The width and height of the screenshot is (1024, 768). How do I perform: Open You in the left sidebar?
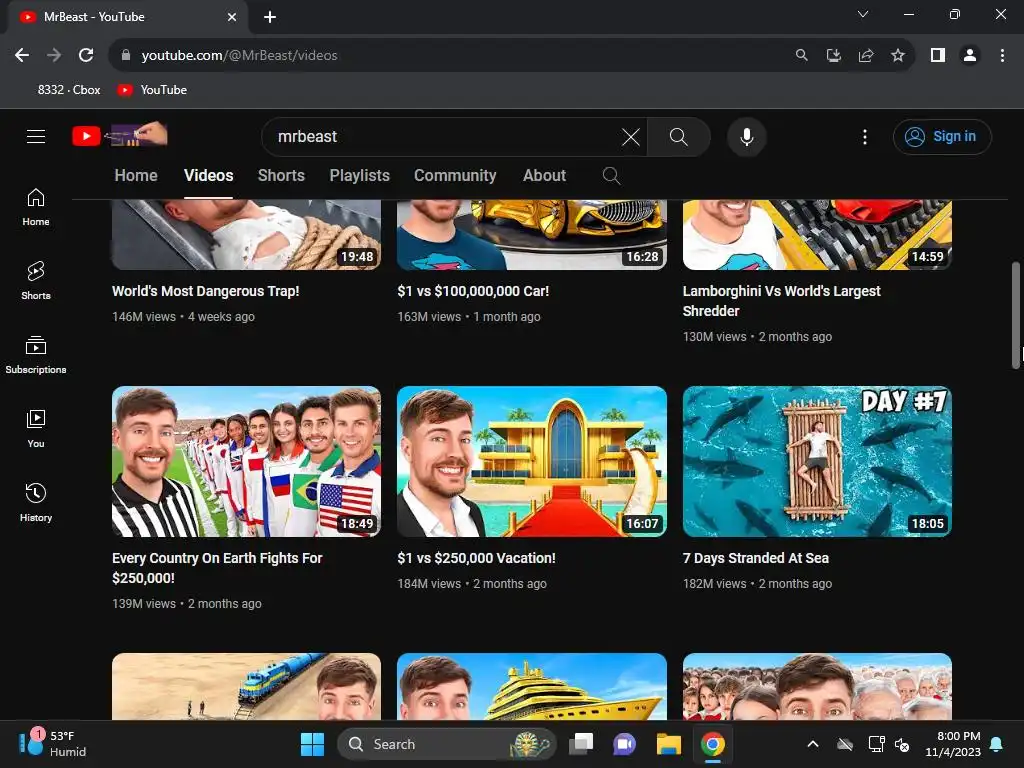(36, 428)
